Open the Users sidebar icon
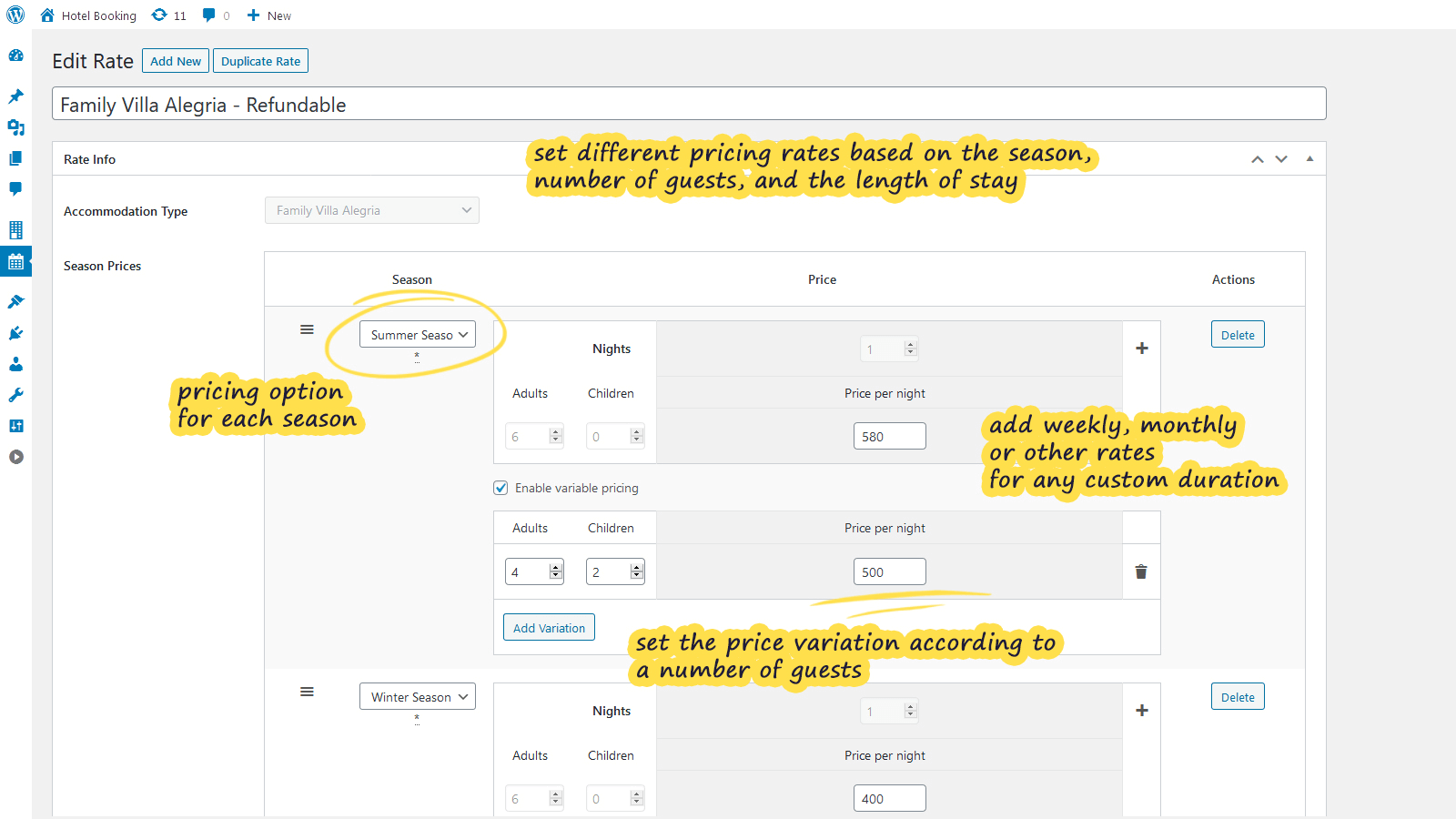 click(15, 365)
